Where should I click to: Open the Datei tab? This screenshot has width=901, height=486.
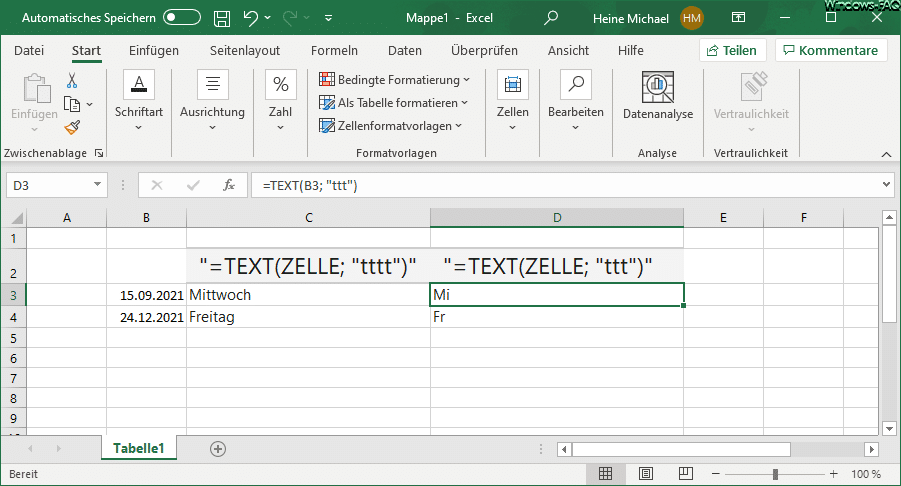pyautogui.click(x=29, y=51)
